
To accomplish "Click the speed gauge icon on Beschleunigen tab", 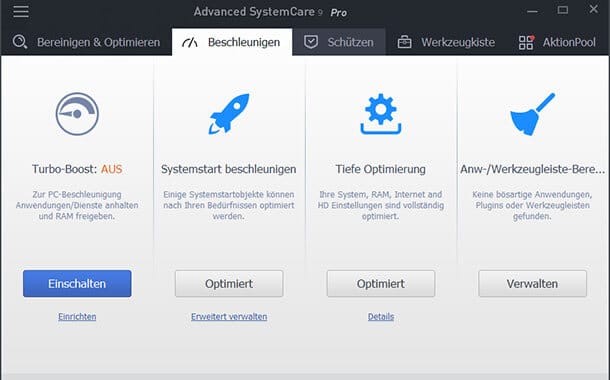I will (x=190, y=42).
